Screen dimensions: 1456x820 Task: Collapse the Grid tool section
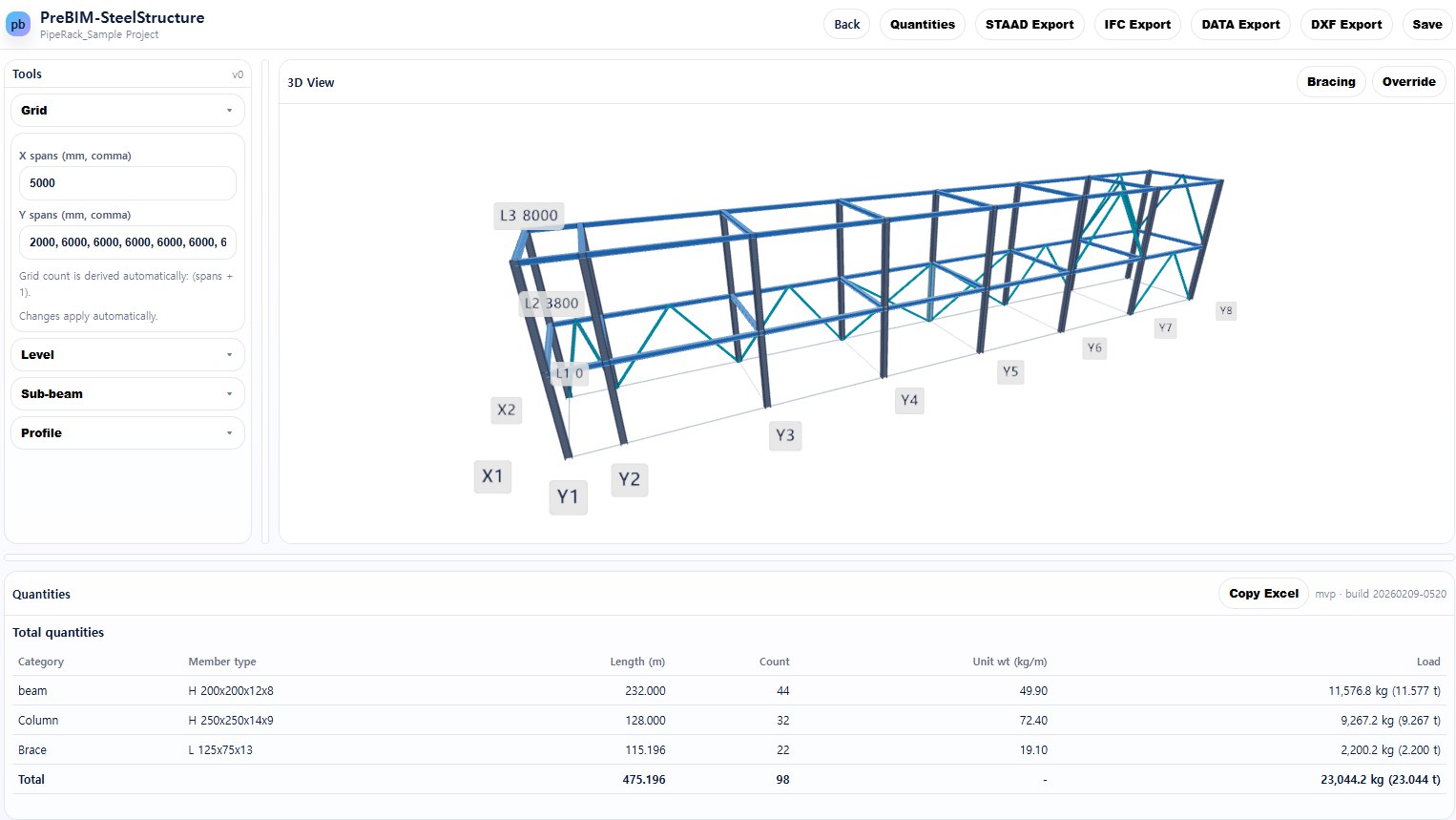pyautogui.click(x=127, y=110)
